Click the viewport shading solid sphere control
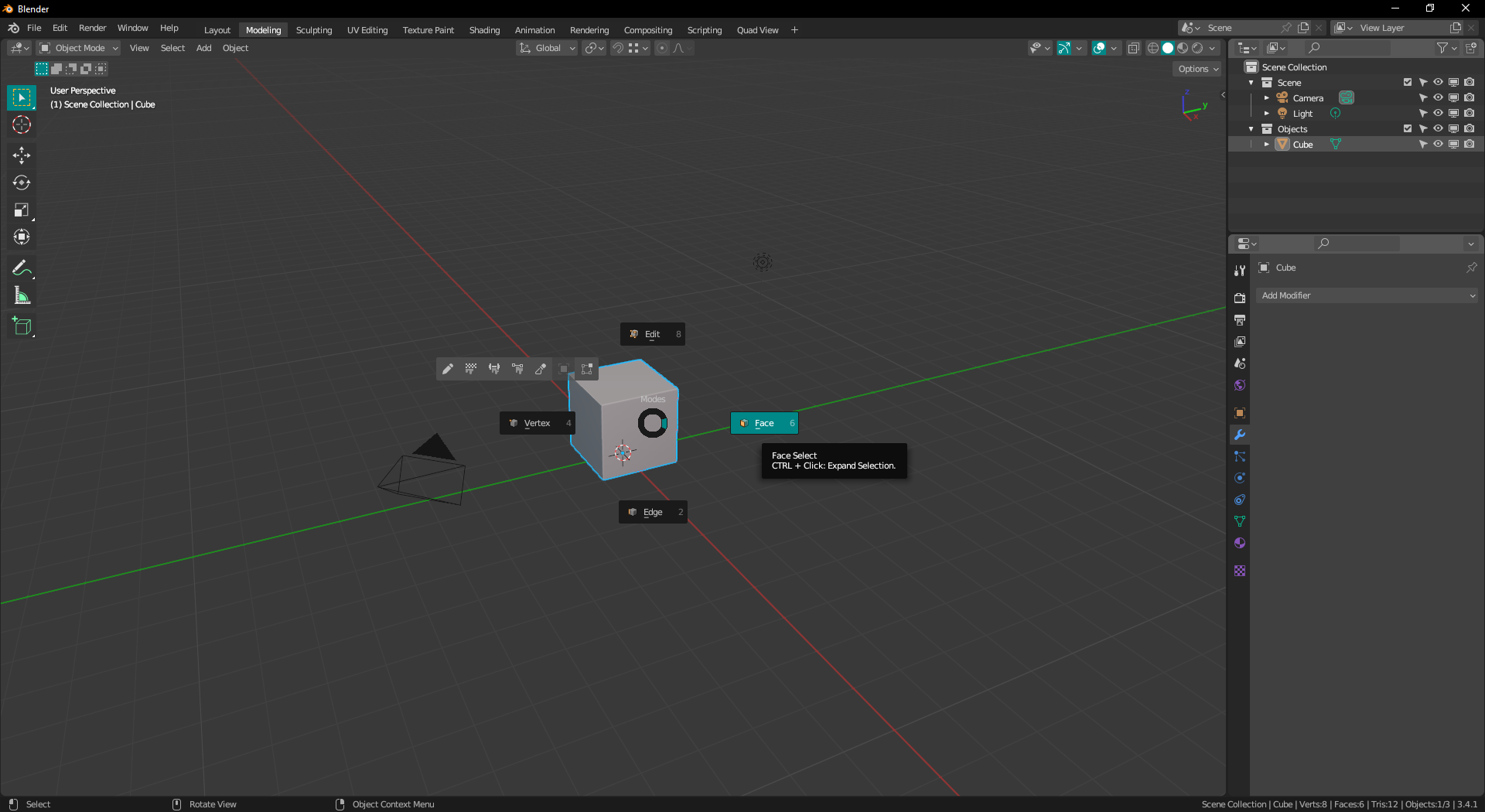The width and height of the screenshot is (1485, 812). [x=1168, y=48]
